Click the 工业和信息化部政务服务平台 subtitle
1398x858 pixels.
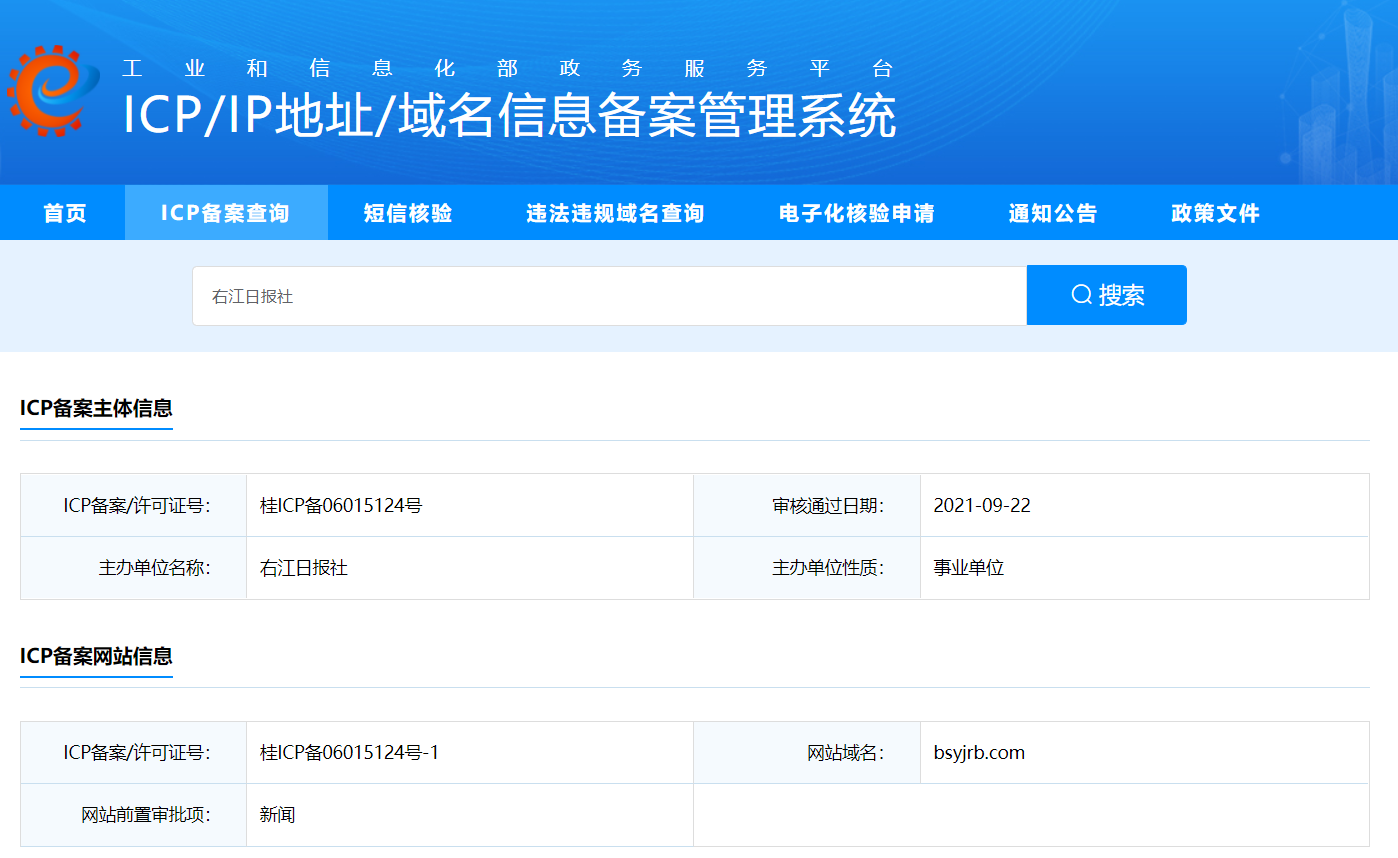coord(508,69)
